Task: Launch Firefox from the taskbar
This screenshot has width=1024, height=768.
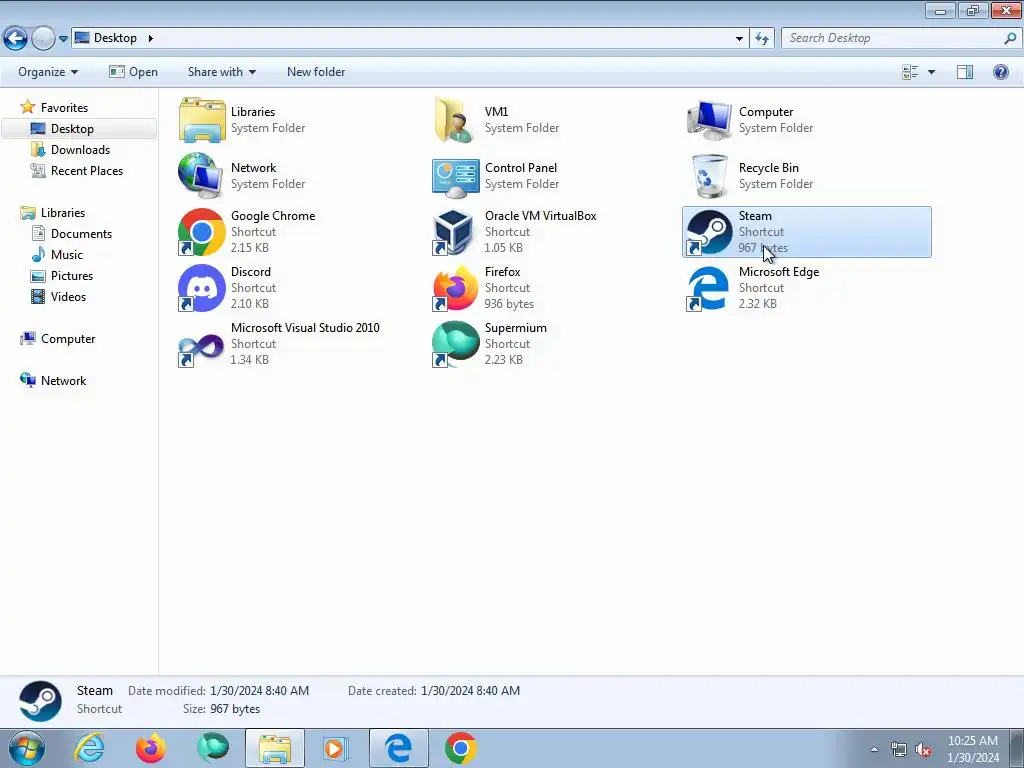Action: click(x=151, y=748)
